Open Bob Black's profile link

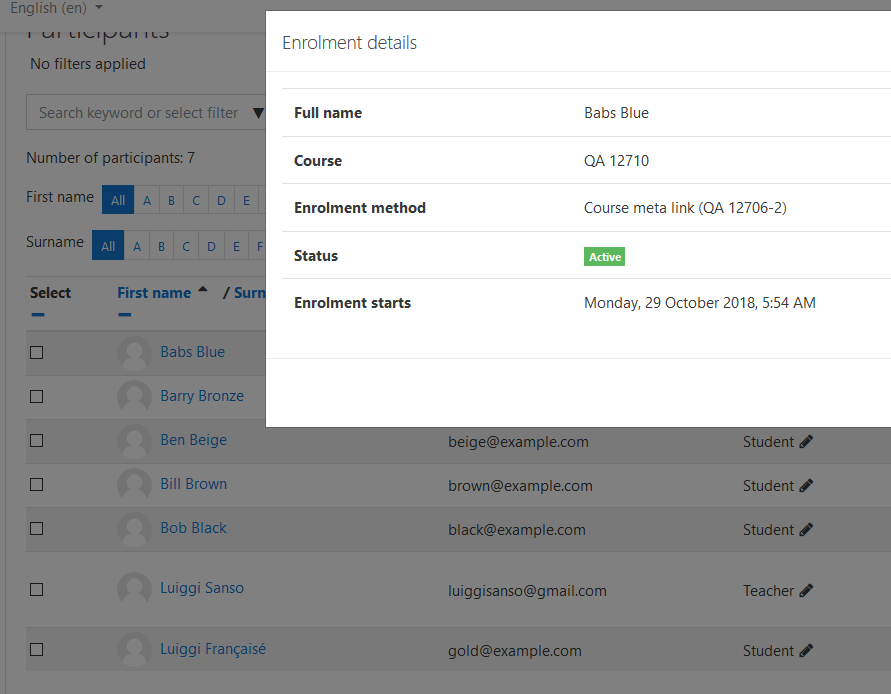coord(193,528)
